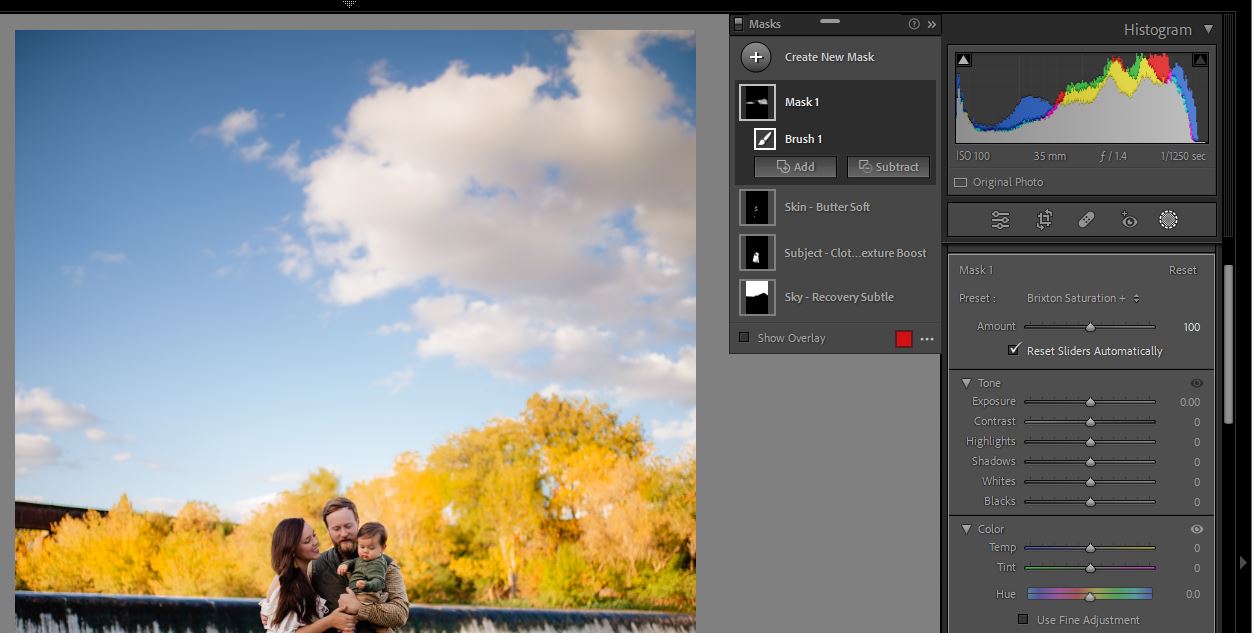Enable the Show Overlay checkbox

[744, 338]
